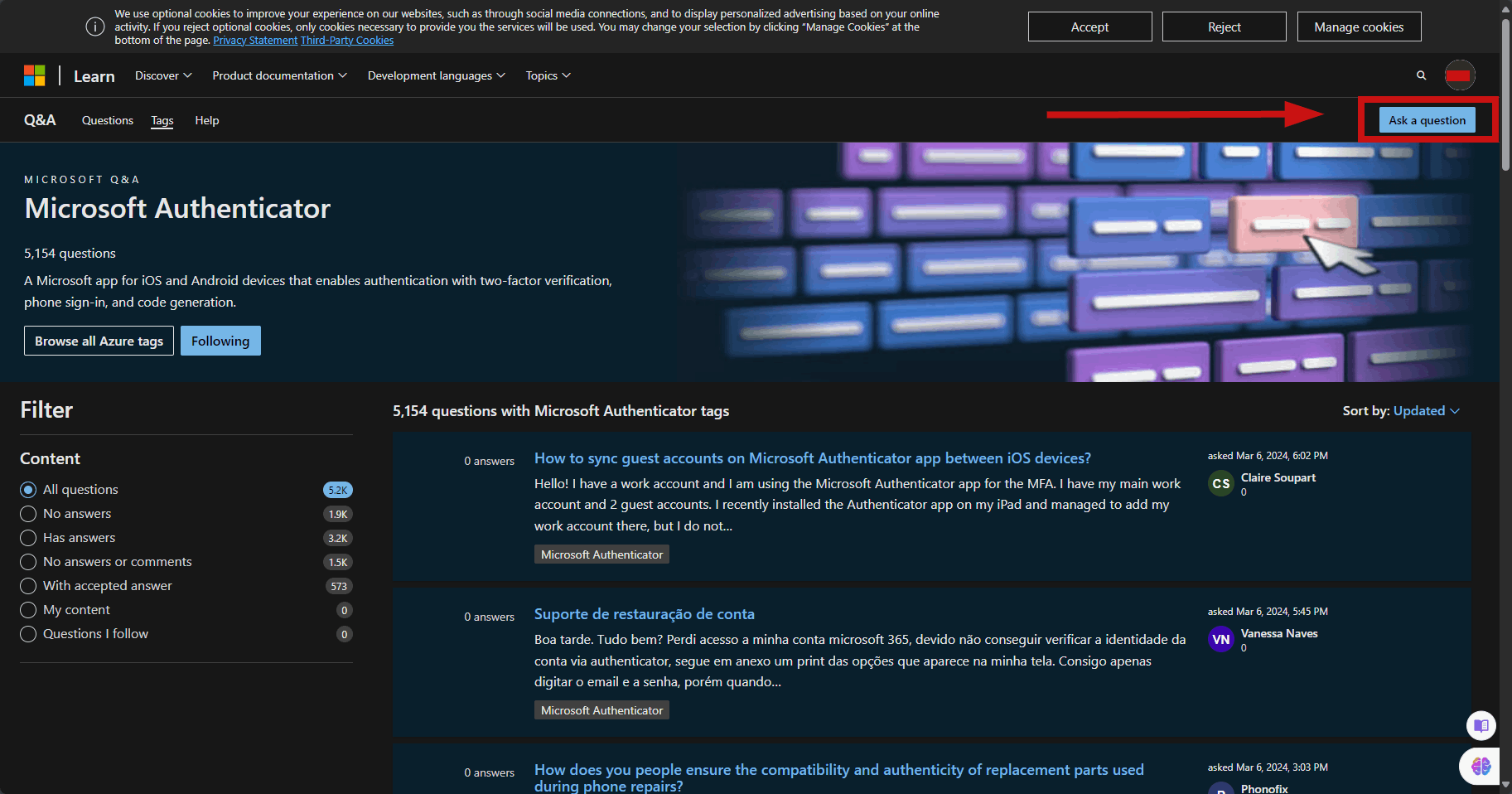Open 'Suporte de restauração de conta' question
The width and height of the screenshot is (1512, 794).
(x=645, y=614)
